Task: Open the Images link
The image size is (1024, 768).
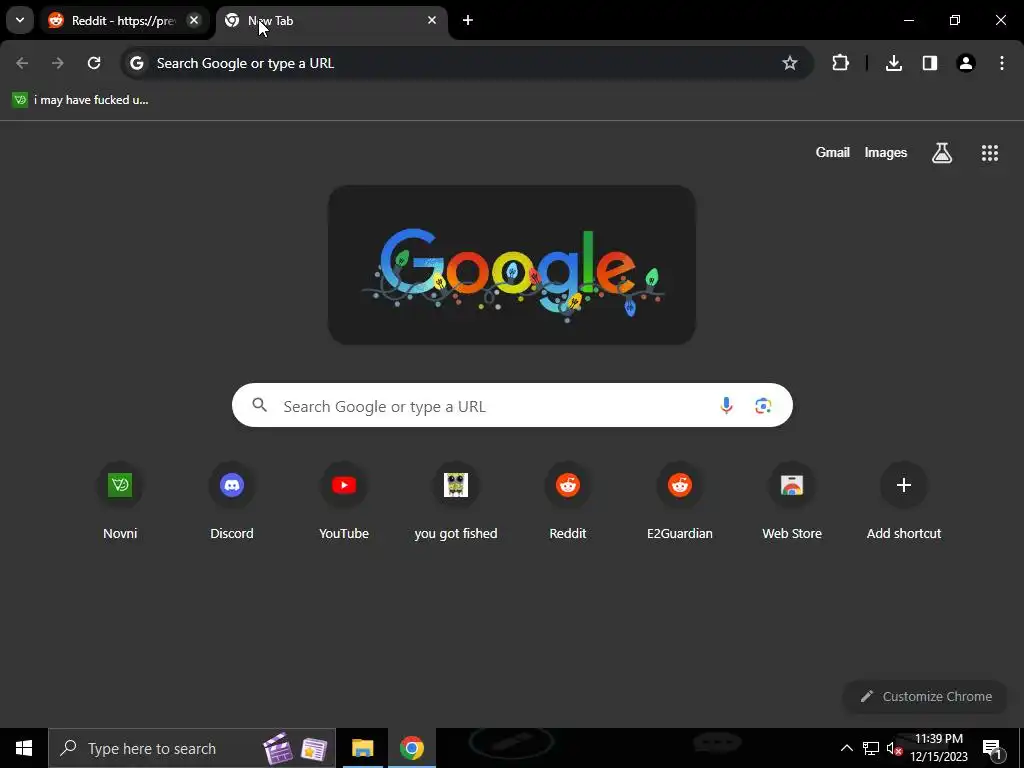Action: (x=886, y=152)
